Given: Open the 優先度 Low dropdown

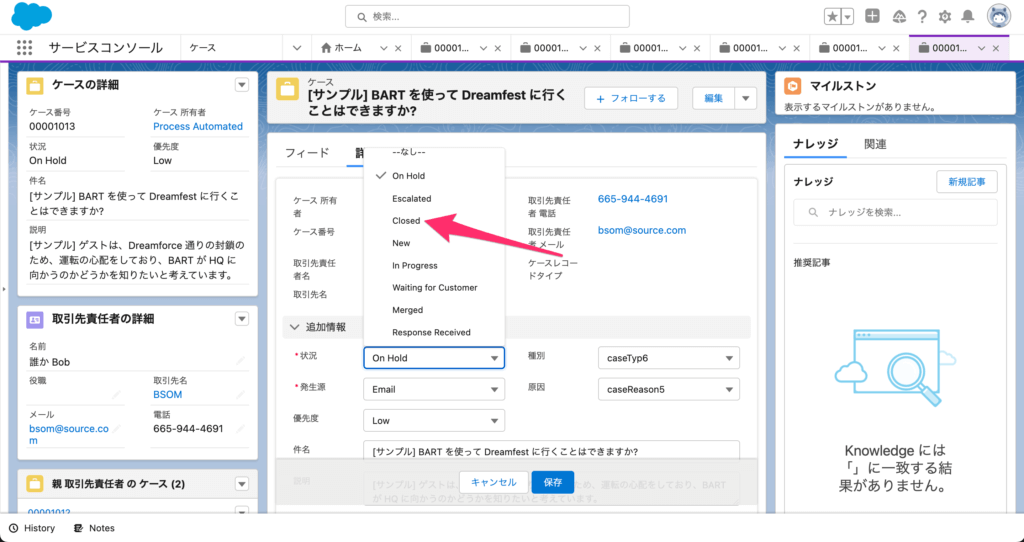Looking at the screenshot, I should point(434,421).
